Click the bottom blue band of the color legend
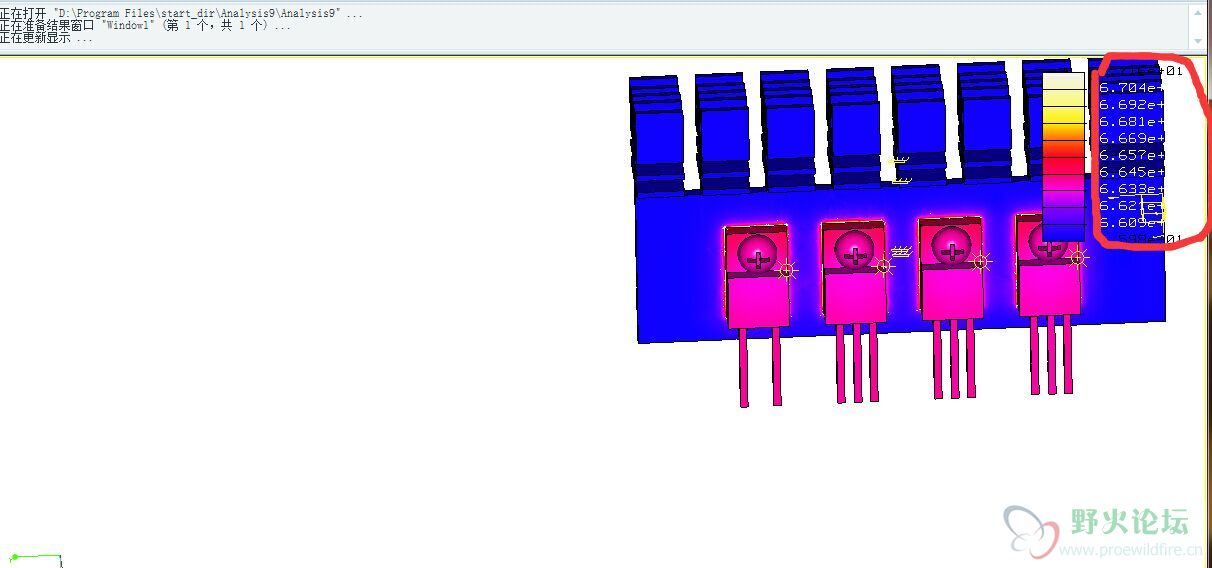This screenshot has height=568, width=1212. [x=1064, y=232]
